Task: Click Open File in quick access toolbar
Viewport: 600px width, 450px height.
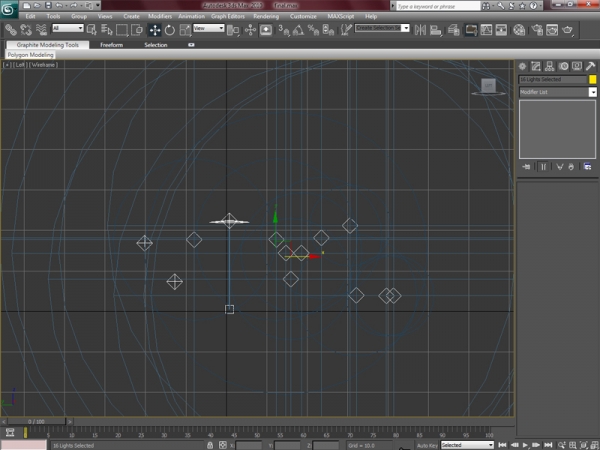Action: point(37,5)
